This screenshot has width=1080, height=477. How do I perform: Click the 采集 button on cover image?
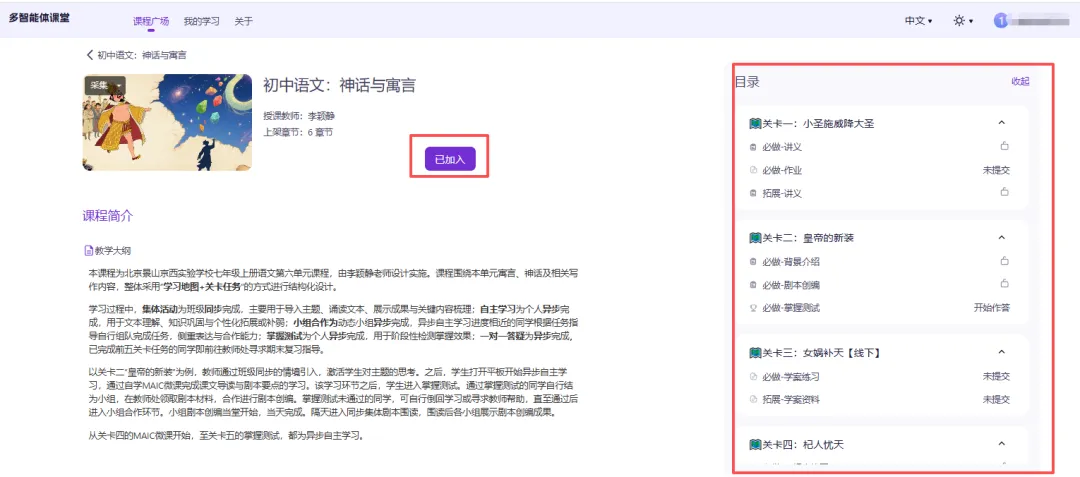pos(105,85)
